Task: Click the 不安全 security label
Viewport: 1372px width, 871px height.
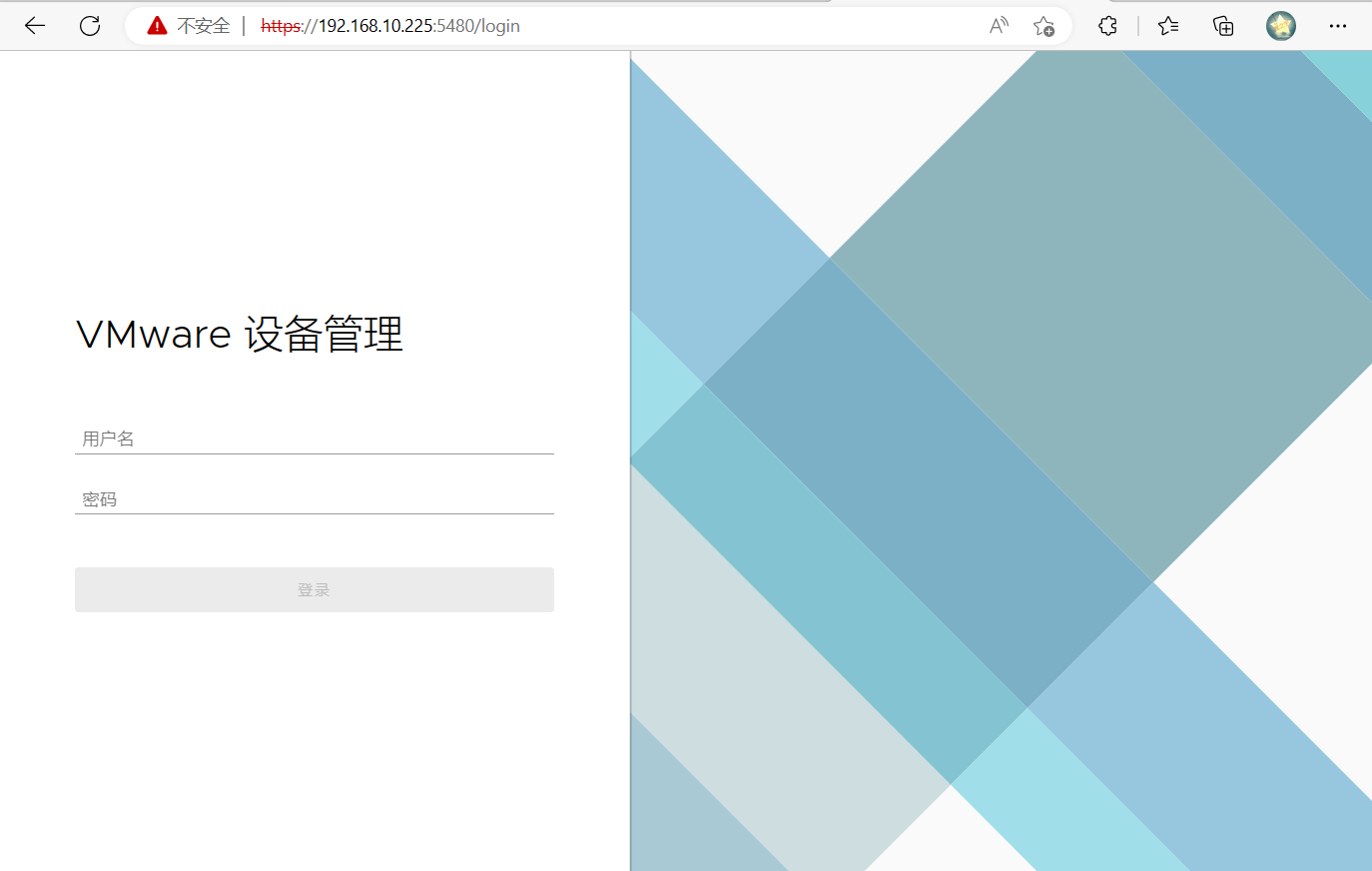Action: (202, 25)
